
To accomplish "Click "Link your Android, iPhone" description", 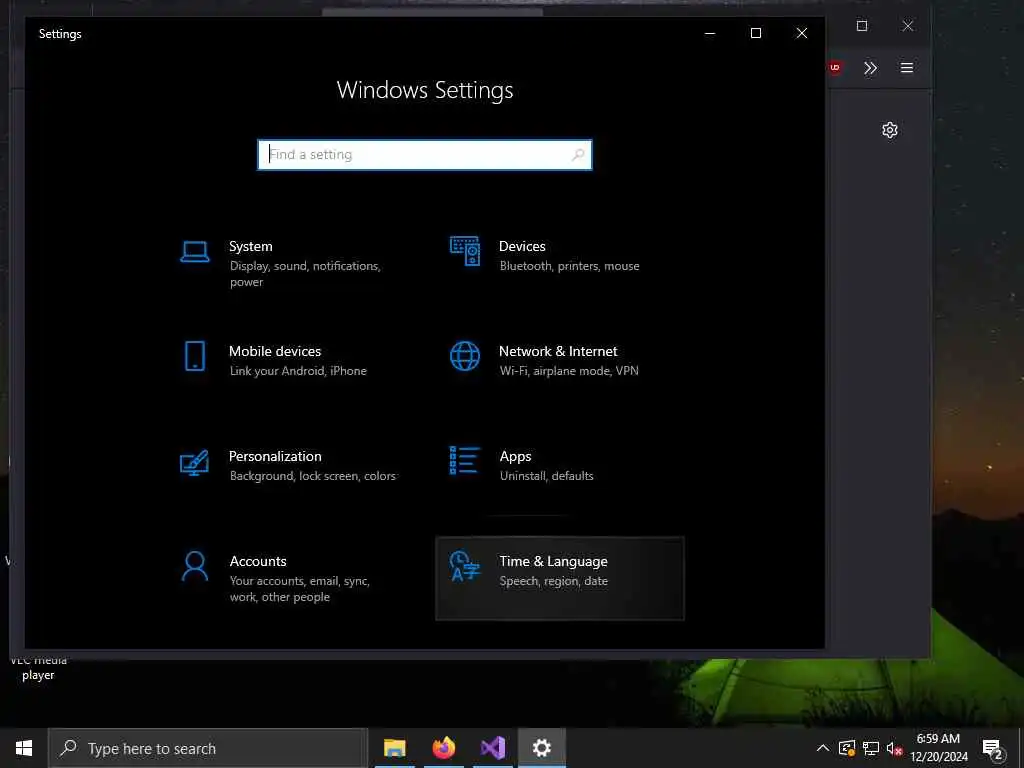I will pos(298,371).
